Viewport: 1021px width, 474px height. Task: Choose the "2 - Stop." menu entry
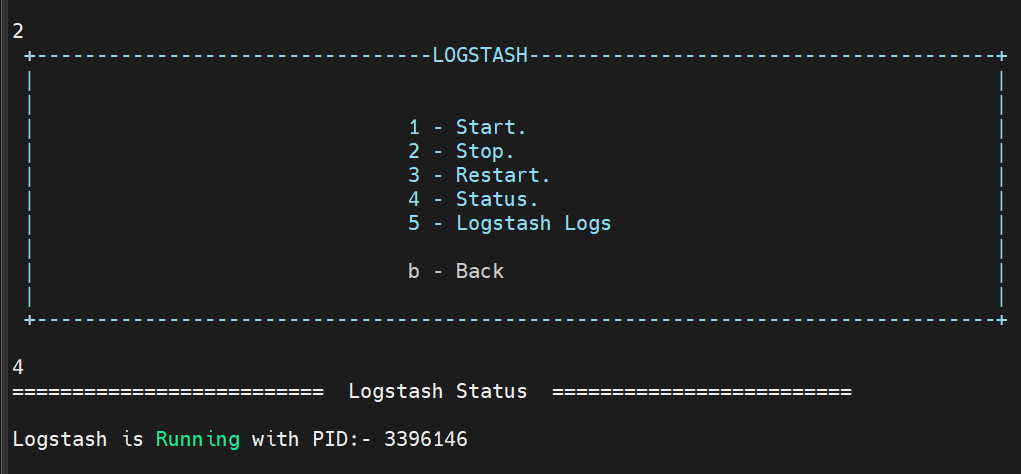[461, 151]
